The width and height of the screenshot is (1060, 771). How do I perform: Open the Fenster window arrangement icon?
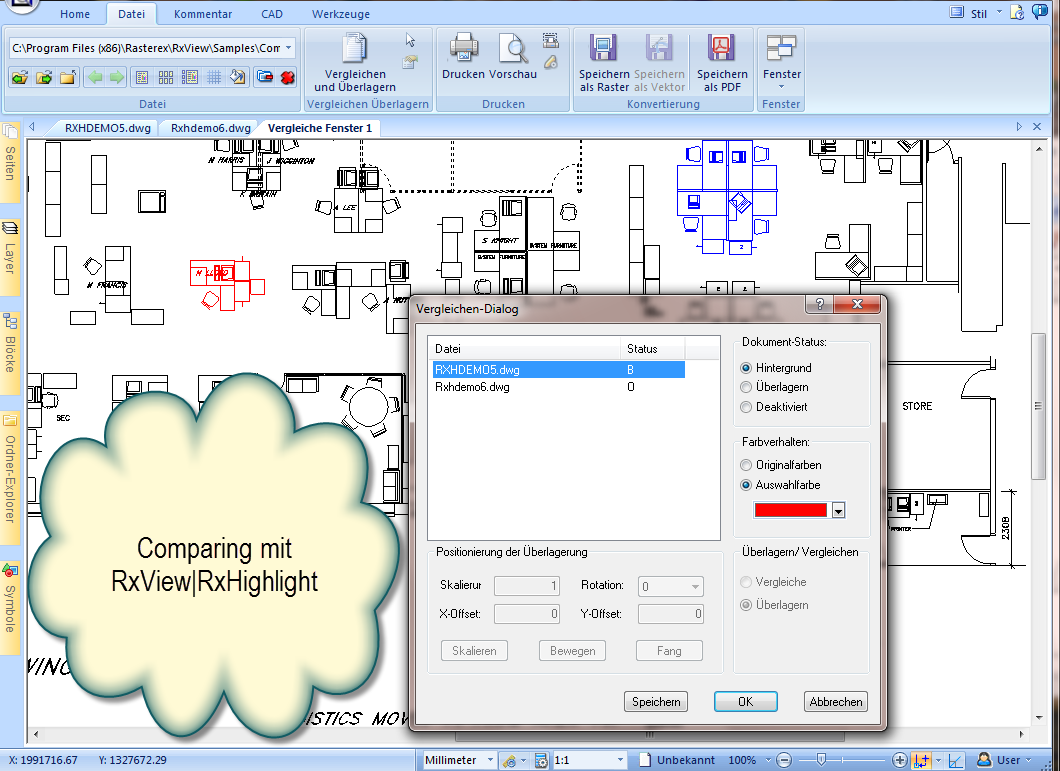point(781,48)
